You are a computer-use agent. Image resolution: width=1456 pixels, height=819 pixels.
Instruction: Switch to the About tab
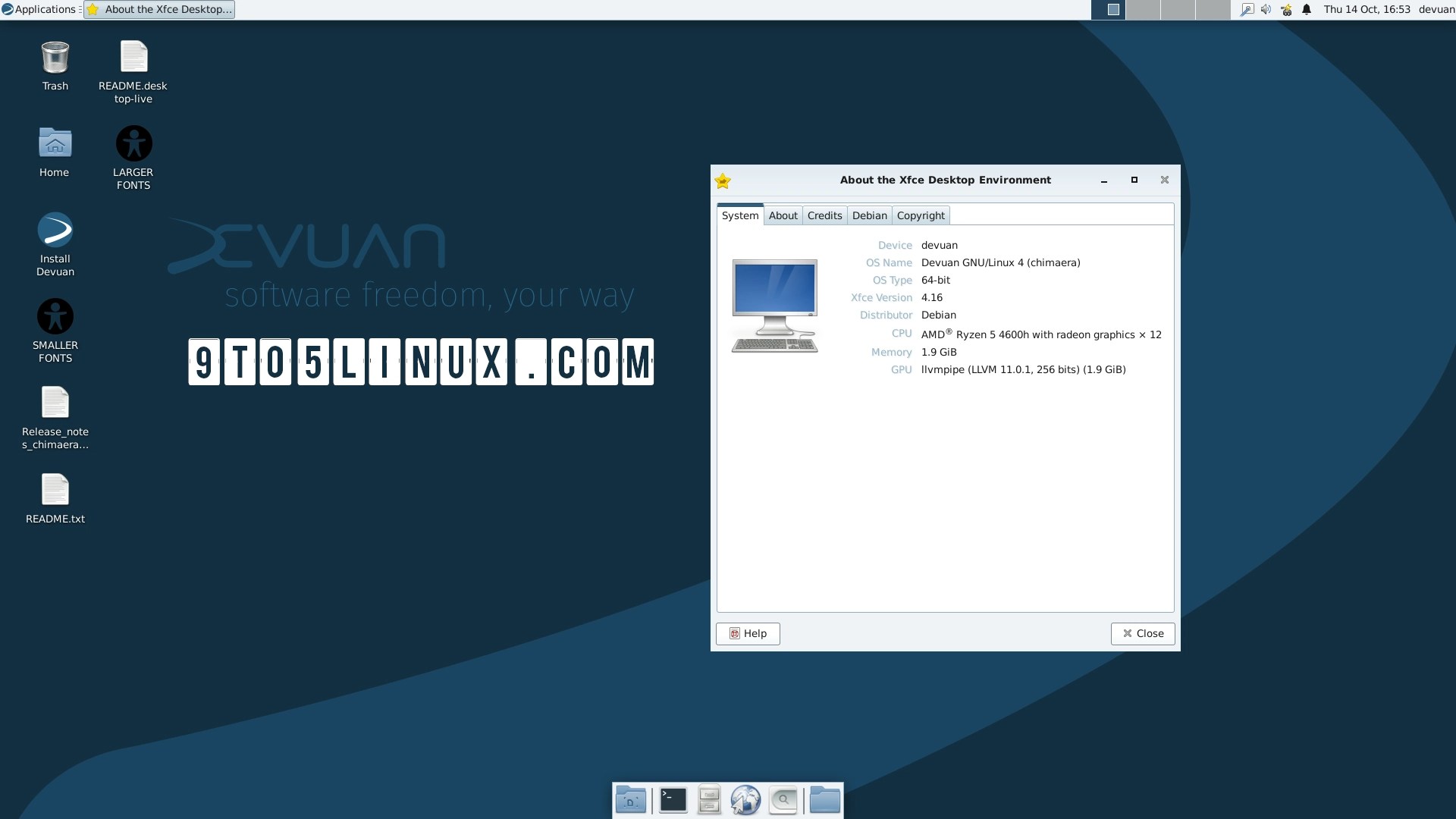tap(783, 215)
